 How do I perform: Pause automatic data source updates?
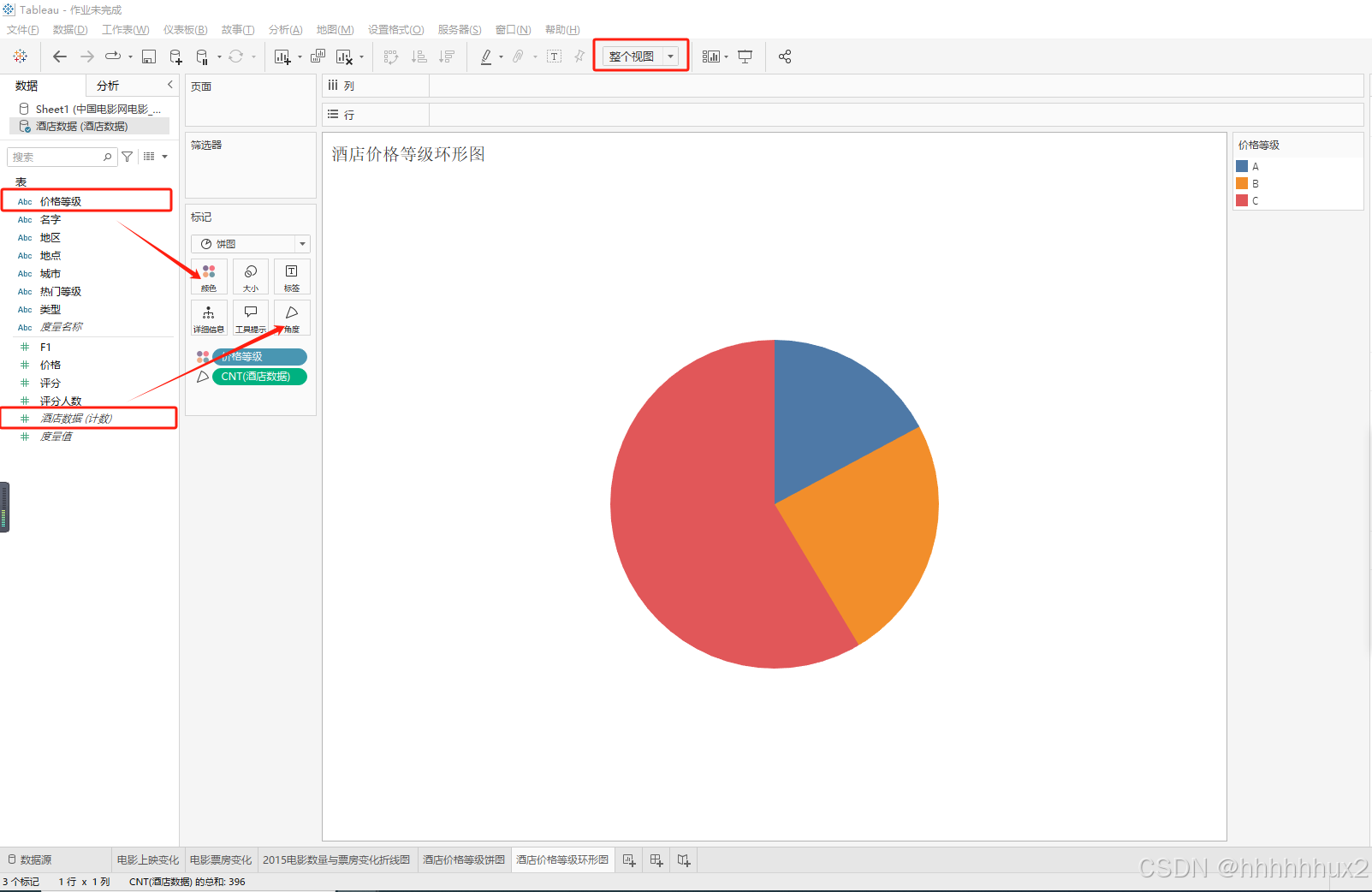pyautogui.click(x=202, y=56)
